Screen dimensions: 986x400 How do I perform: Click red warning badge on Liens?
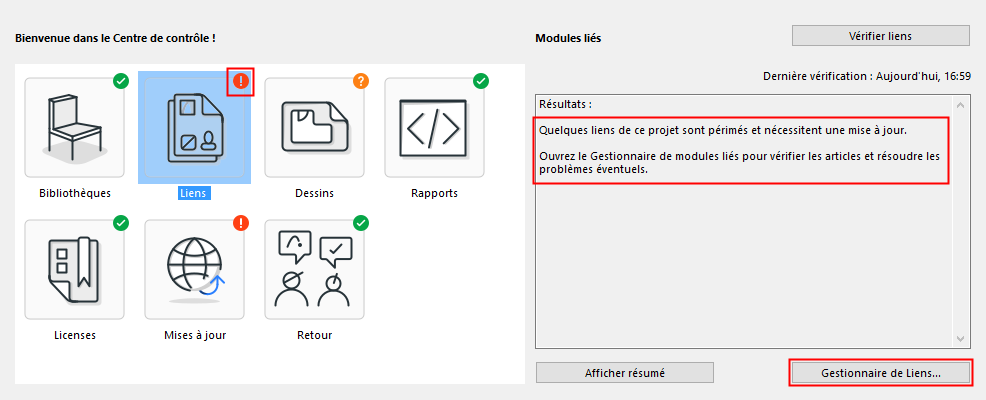tap(241, 81)
